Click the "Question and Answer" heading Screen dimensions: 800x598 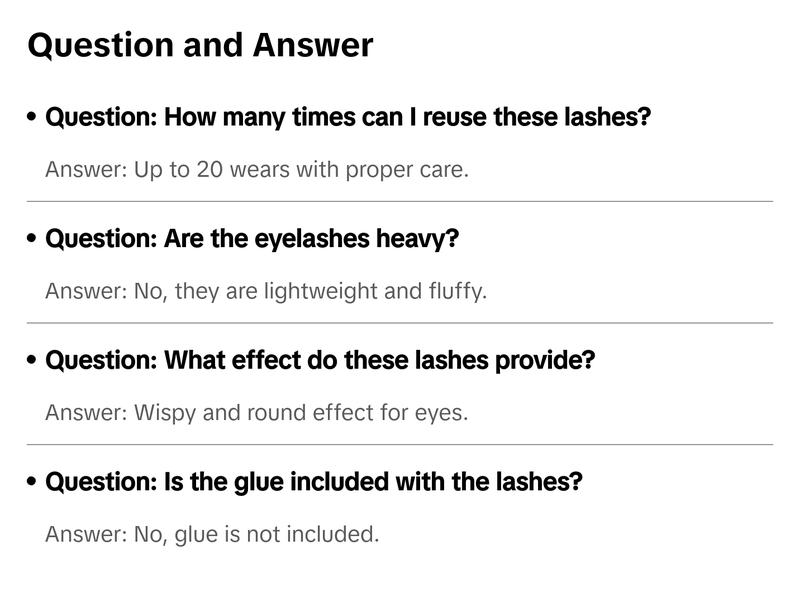click(x=200, y=45)
